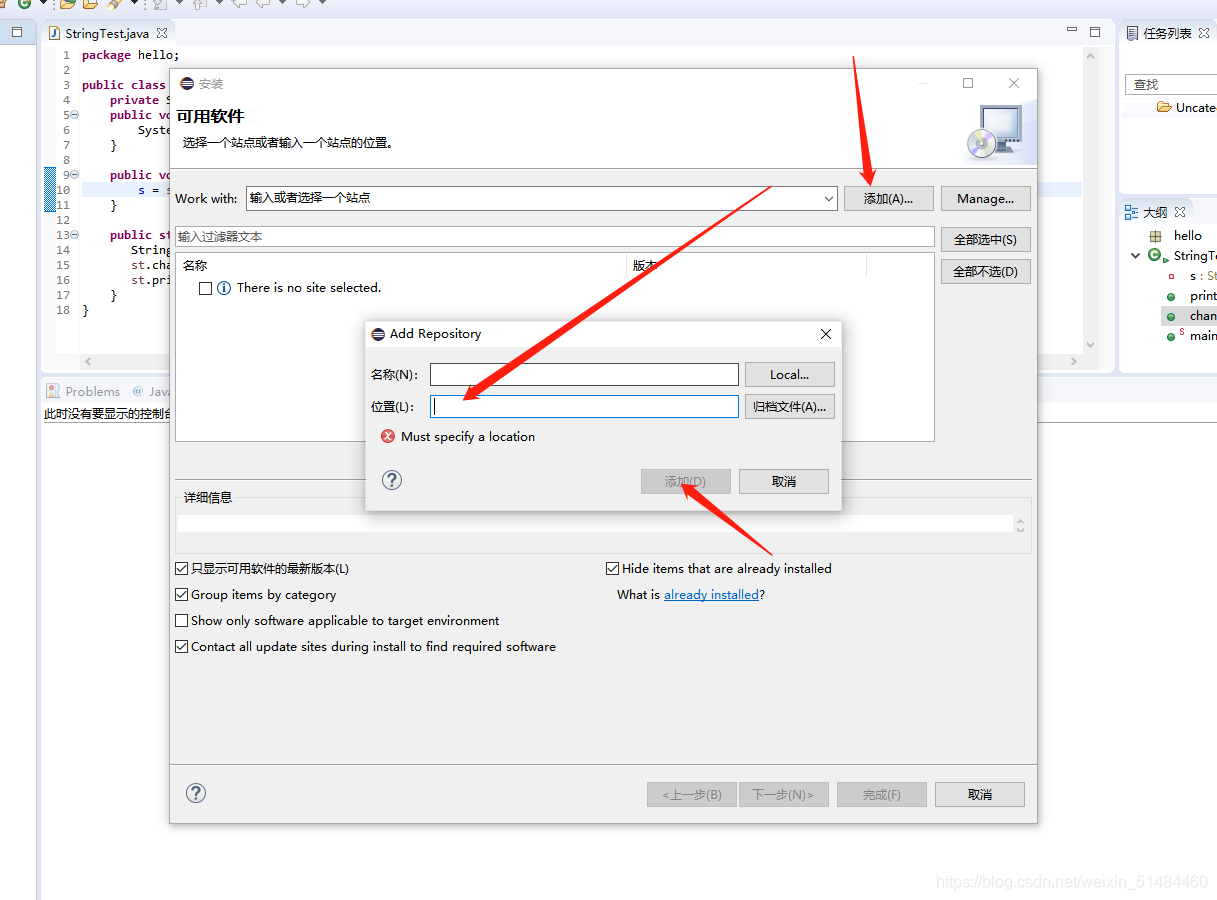The height and width of the screenshot is (900, 1217).
Task: Click the <上一步(B) back button
Action: tap(692, 794)
